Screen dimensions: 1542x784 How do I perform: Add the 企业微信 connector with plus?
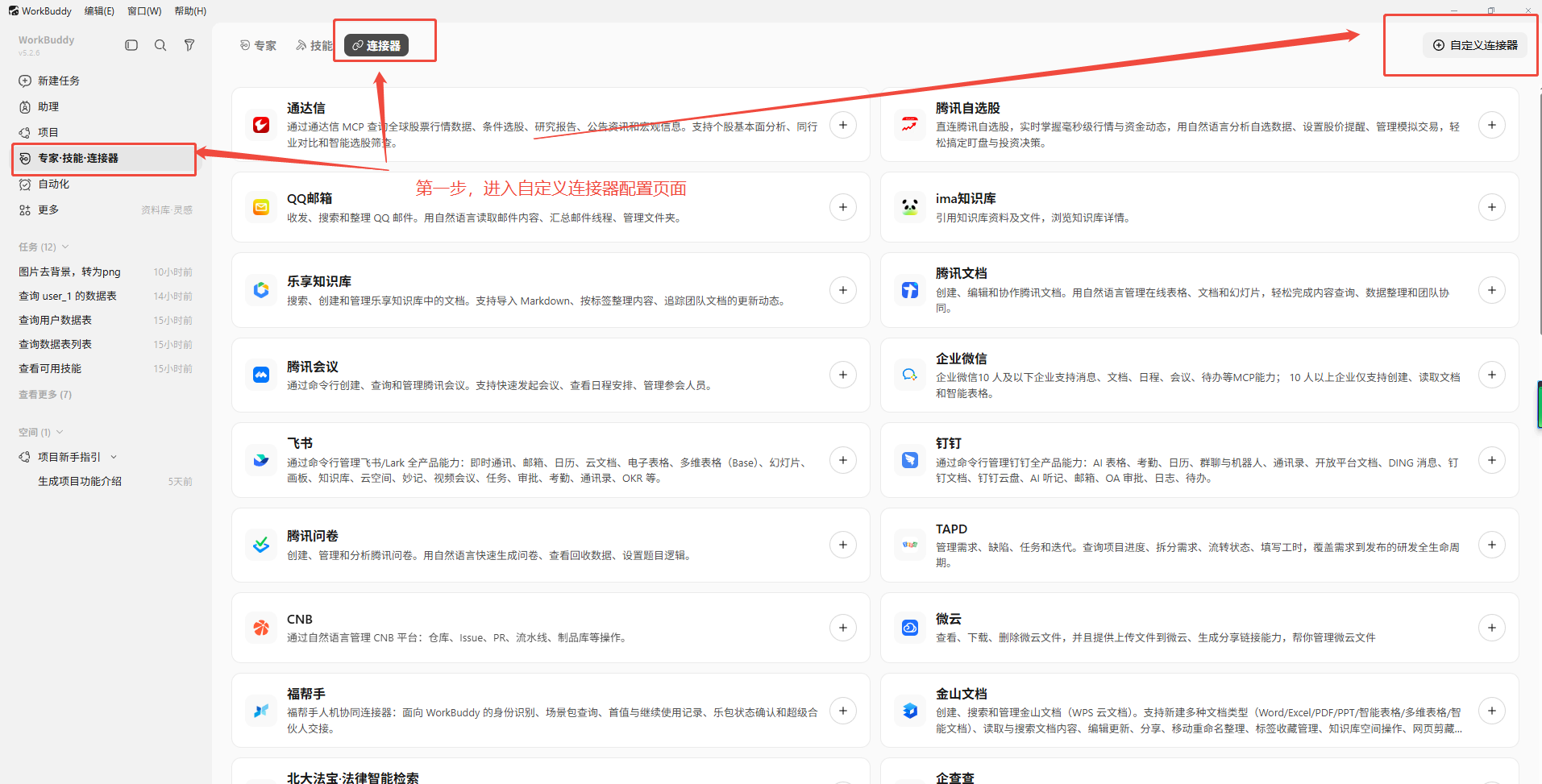1492,375
